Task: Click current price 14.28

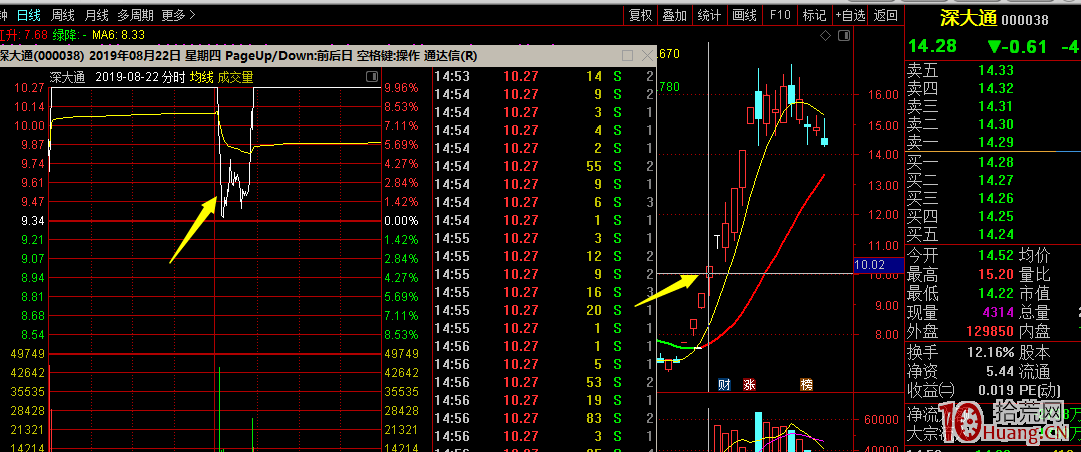Action: click(932, 46)
